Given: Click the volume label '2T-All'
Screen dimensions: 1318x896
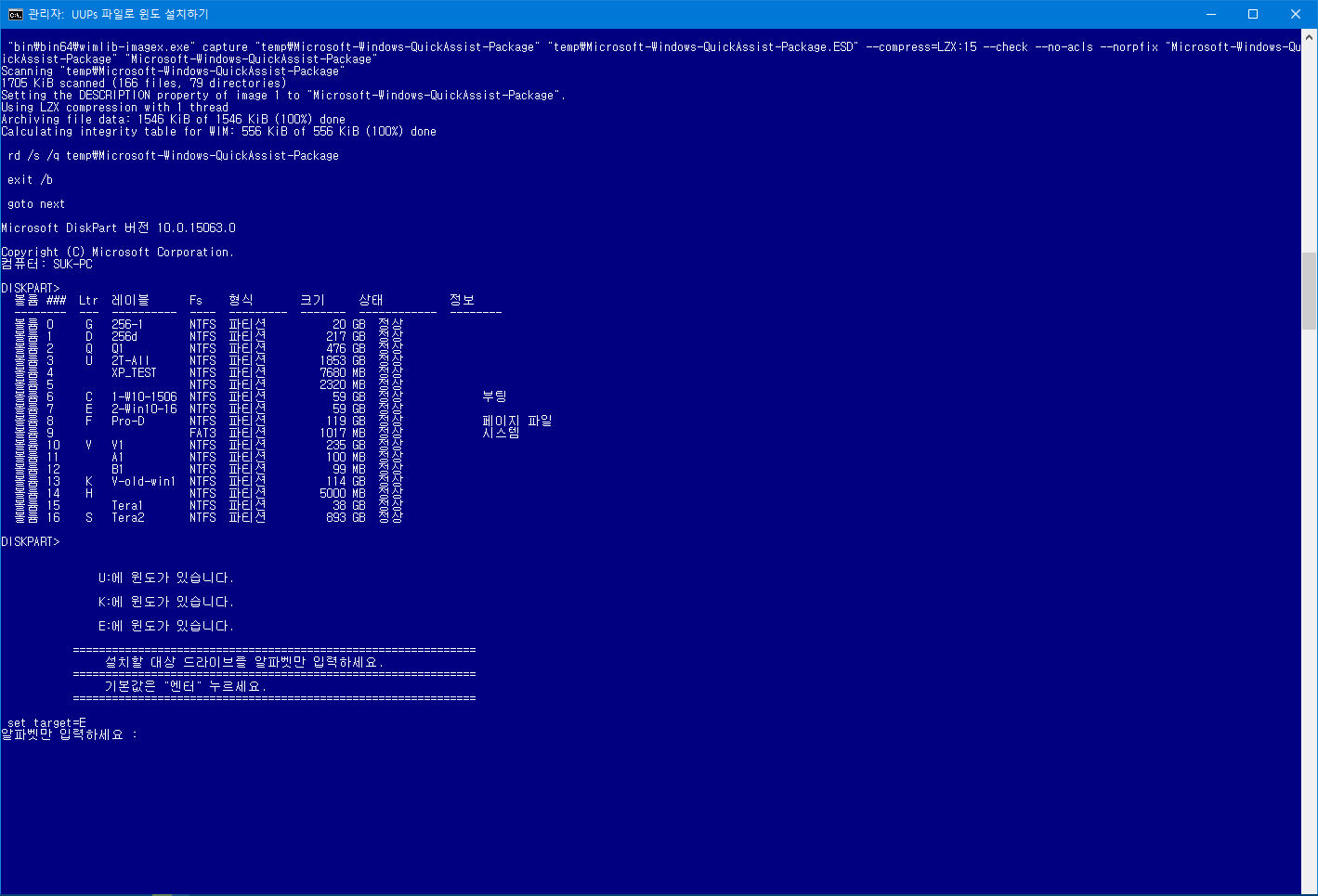Looking at the screenshot, I should (x=130, y=360).
